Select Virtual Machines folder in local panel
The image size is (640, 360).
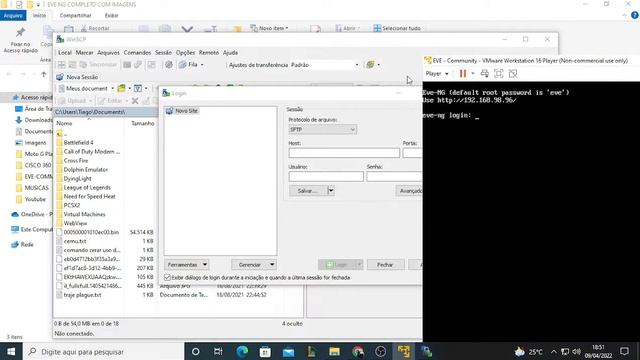click(x=84, y=214)
